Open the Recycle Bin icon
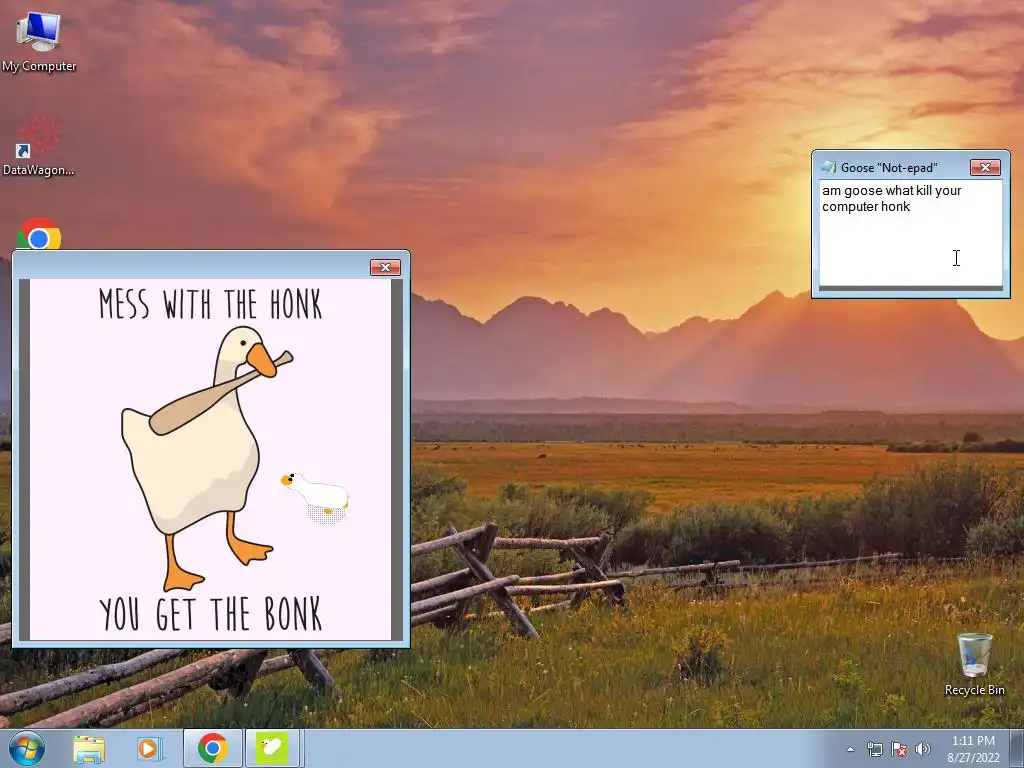This screenshot has height=768, width=1024. (x=974, y=664)
